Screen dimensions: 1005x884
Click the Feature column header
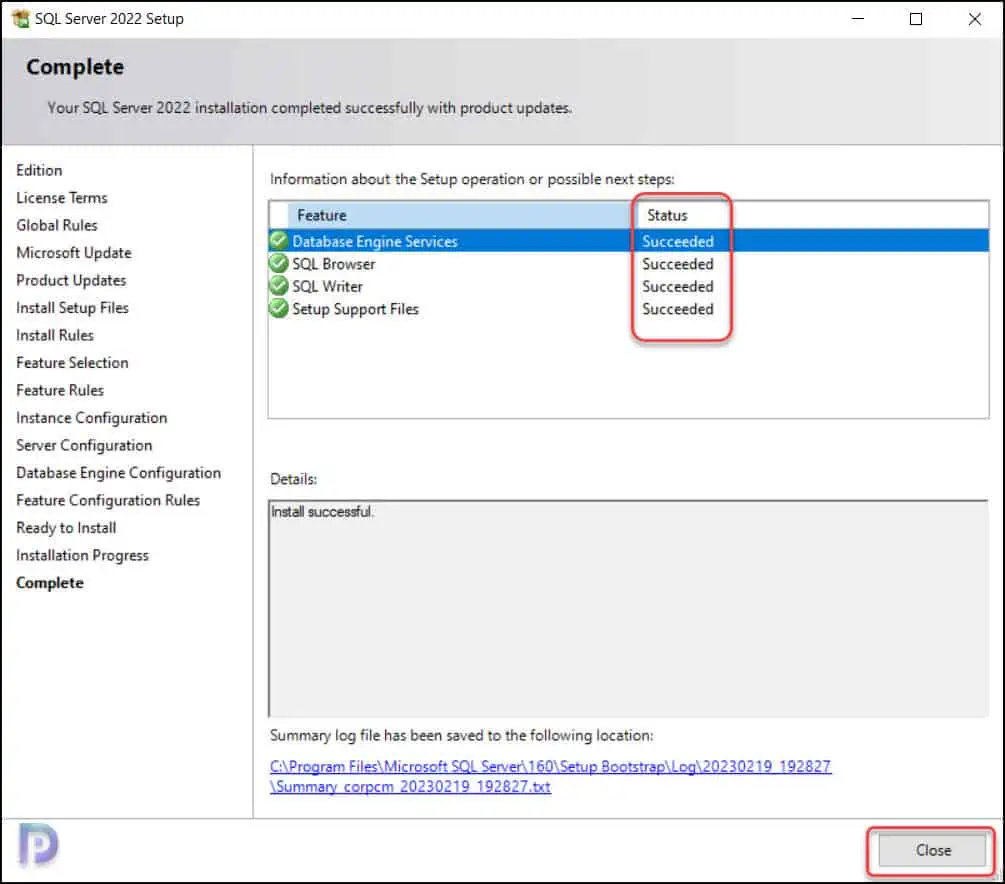pos(459,215)
